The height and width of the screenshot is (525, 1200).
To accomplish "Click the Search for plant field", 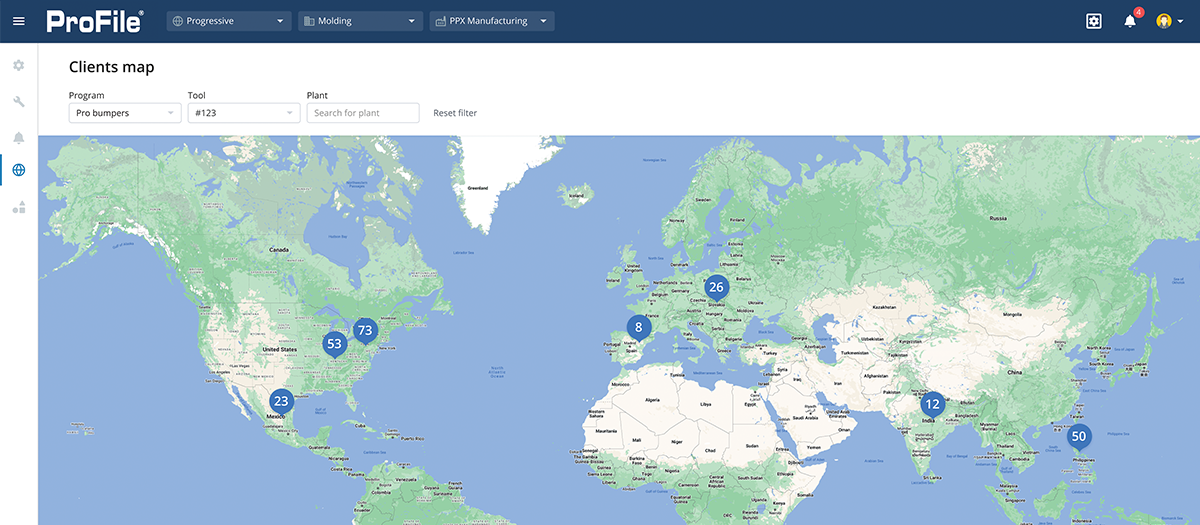I will pos(363,113).
